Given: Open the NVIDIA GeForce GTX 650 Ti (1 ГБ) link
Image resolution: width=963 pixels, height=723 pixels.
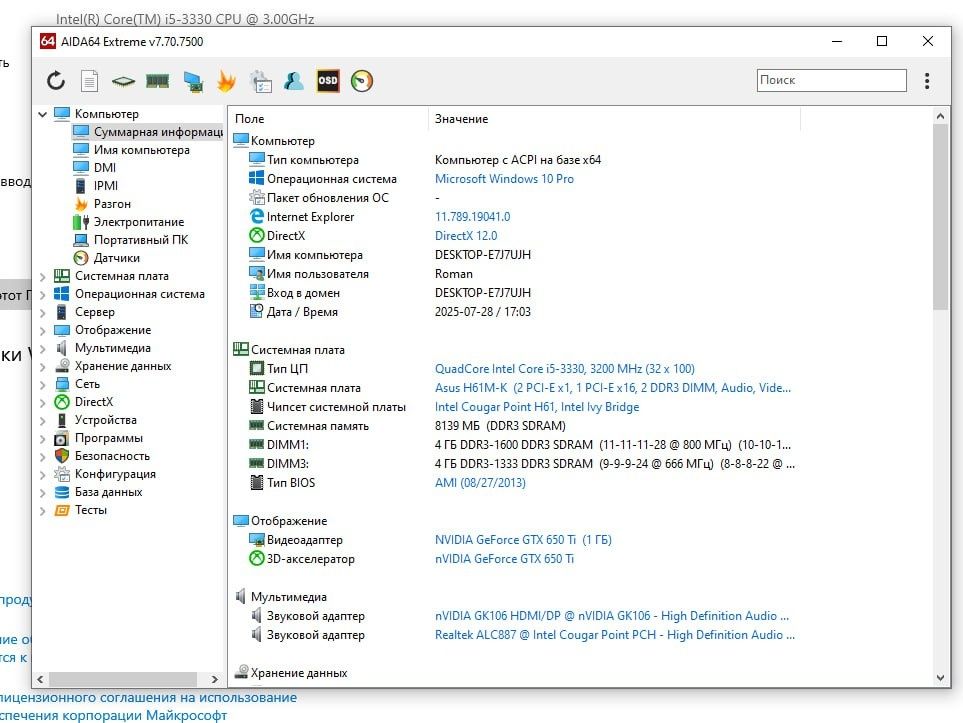Looking at the screenshot, I should pyautogui.click(x=523, y=540).
